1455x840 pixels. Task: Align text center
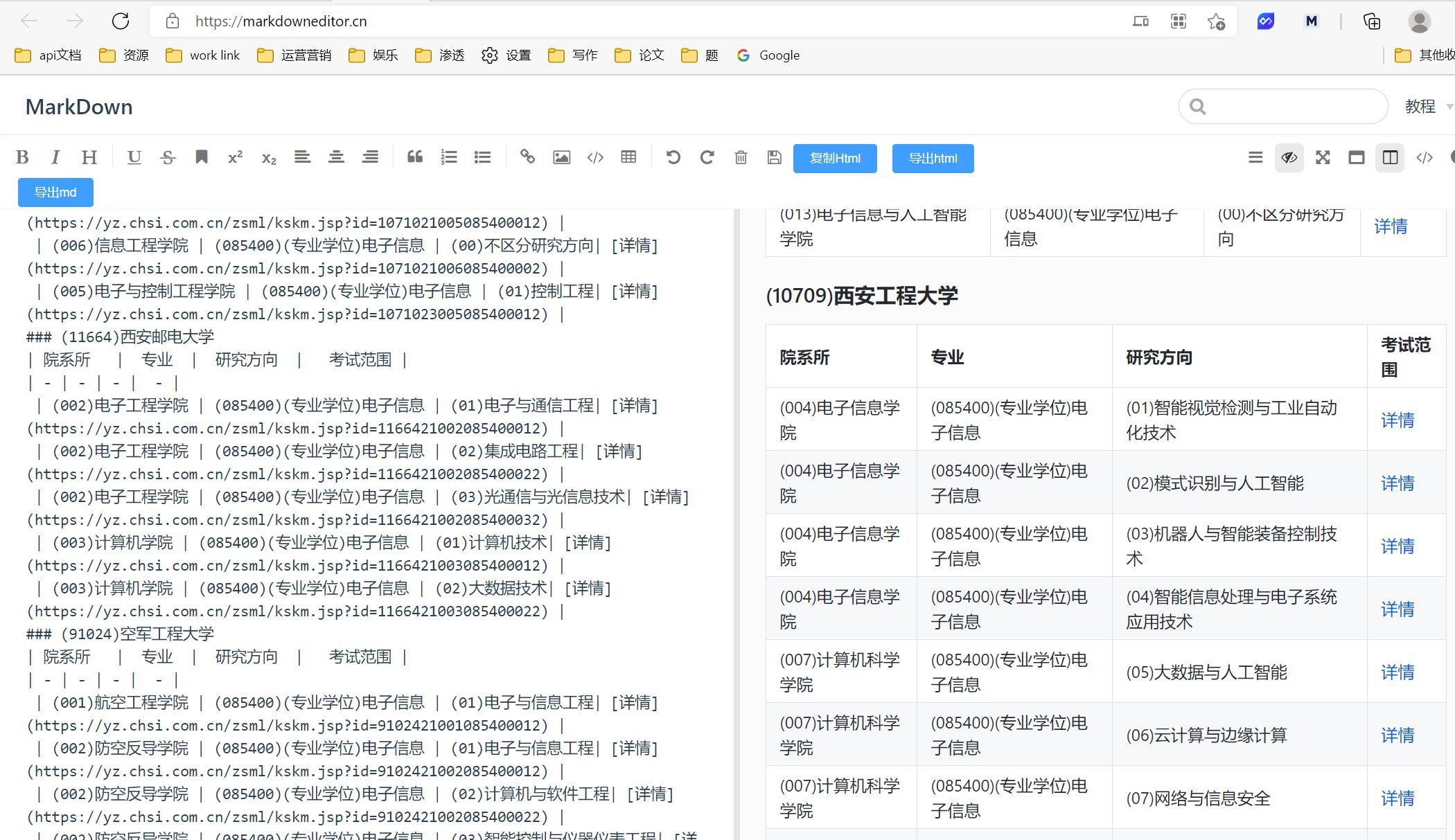(x=336, y=157)
